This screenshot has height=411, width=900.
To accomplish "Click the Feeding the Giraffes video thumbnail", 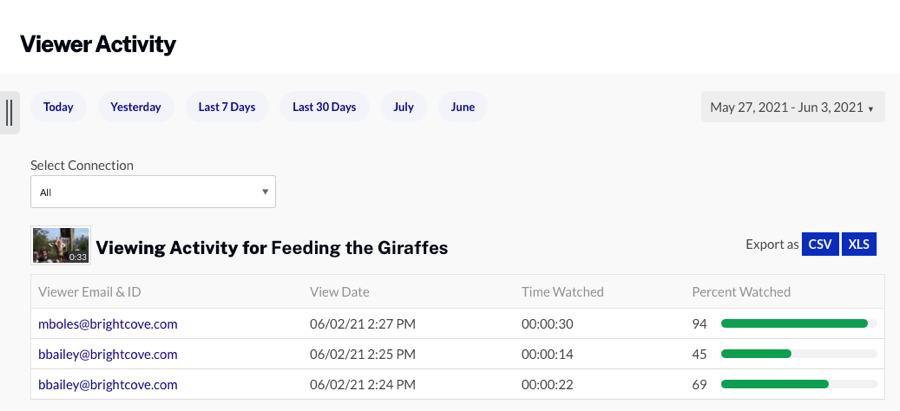I will coord(61,245).
